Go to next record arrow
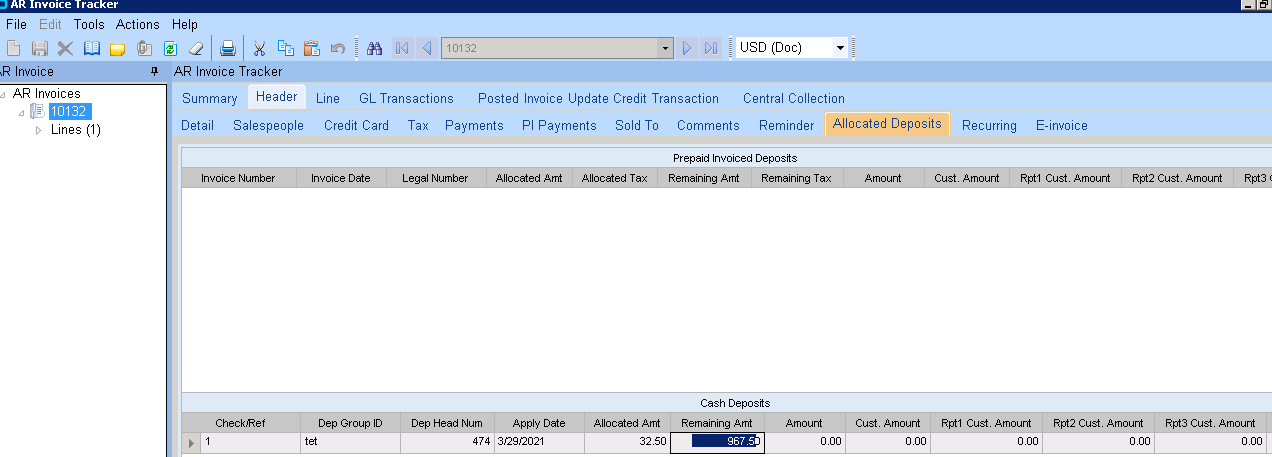 pos(687,48)
